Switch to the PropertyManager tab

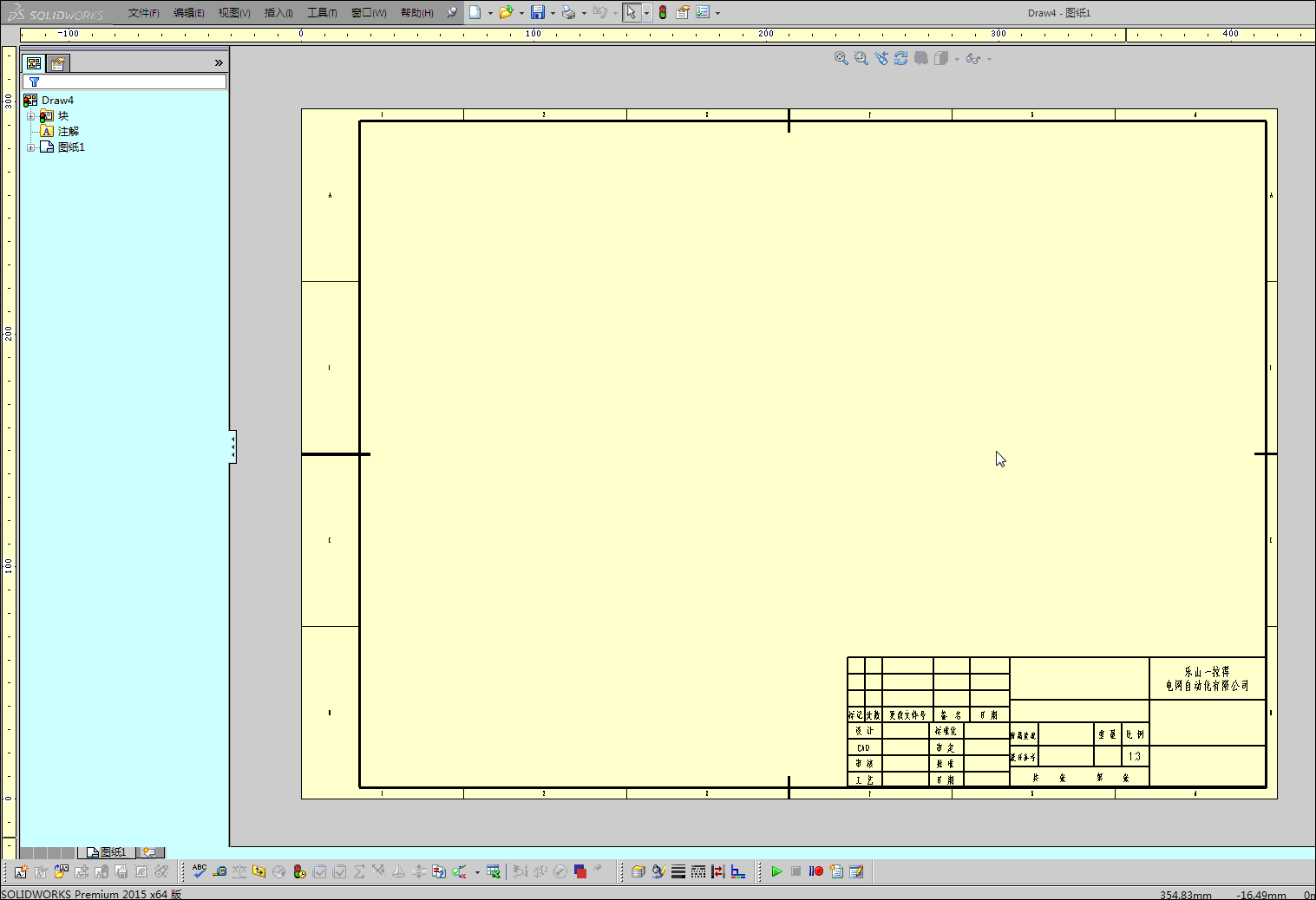[x=58, y=63]
